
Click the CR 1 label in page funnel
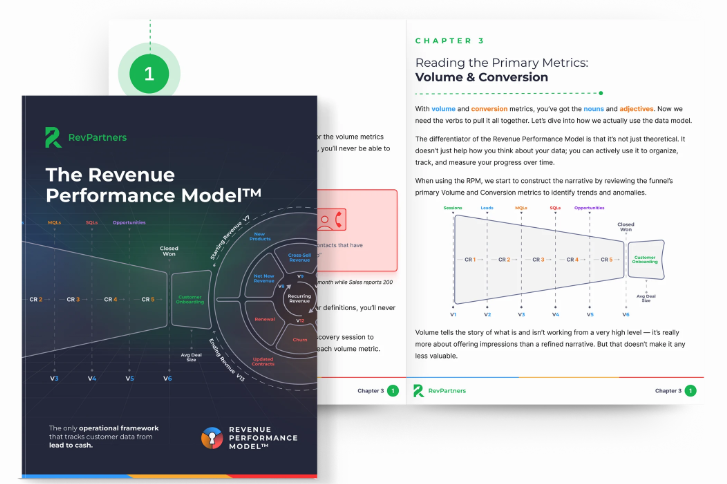[x=470, y=260]
